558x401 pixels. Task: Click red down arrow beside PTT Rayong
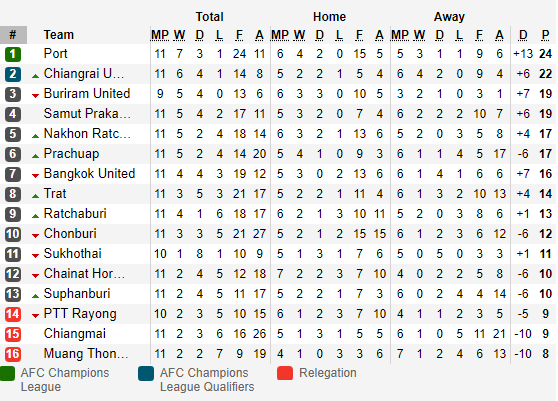[35, 315]
